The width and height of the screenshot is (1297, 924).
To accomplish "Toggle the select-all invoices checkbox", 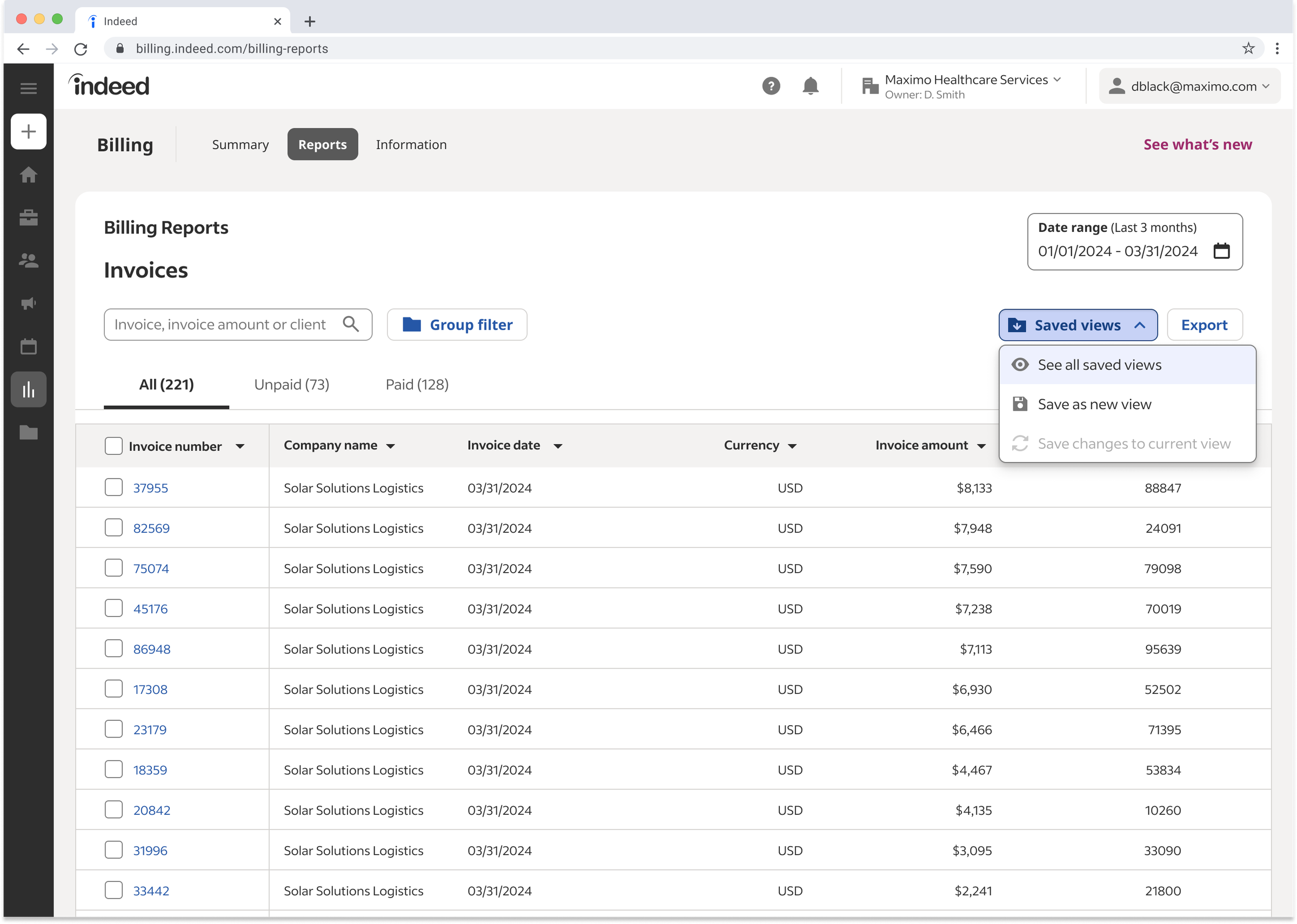I will (x=114, y=446).
